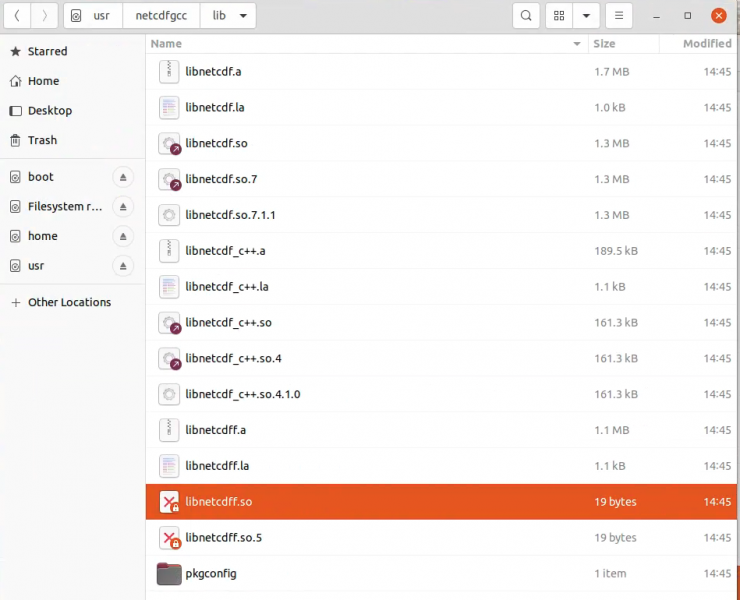Select the pkgconfig folder
The height and width of the screenshot is (600, 740).
coord(210,574)
